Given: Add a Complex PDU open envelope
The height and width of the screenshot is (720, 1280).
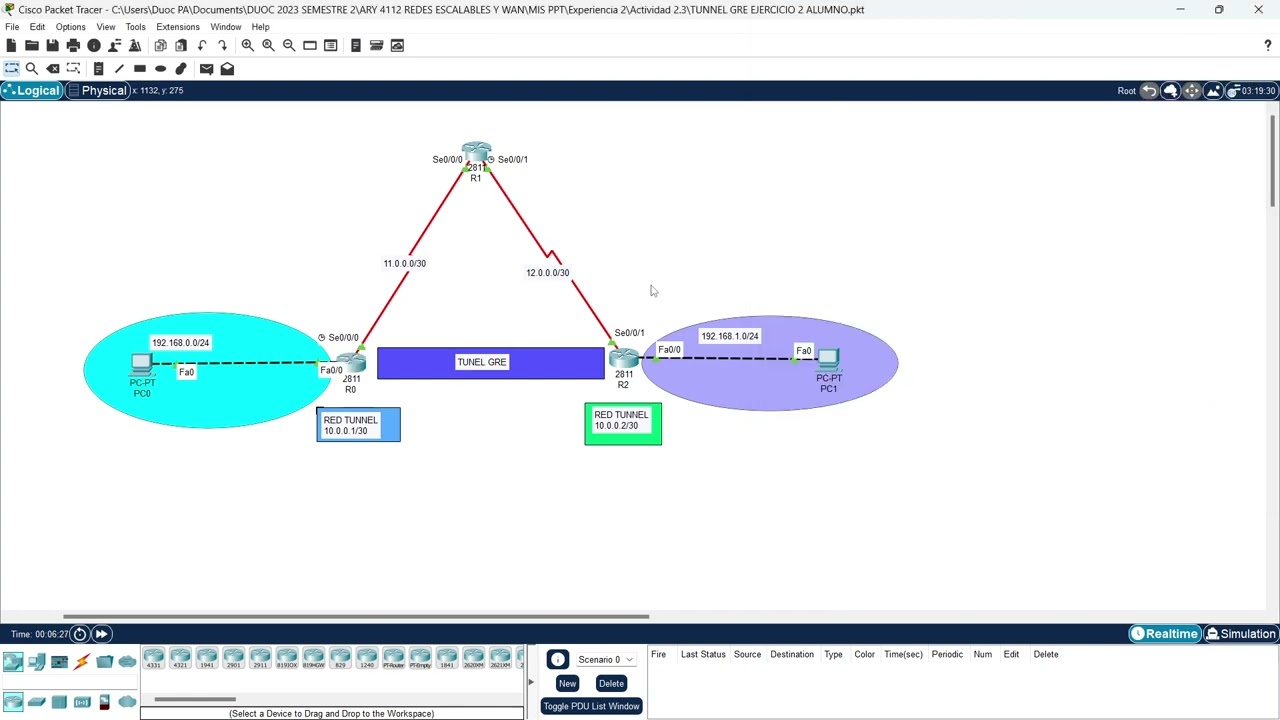Looking at the screenshot, I should (227, 68).
